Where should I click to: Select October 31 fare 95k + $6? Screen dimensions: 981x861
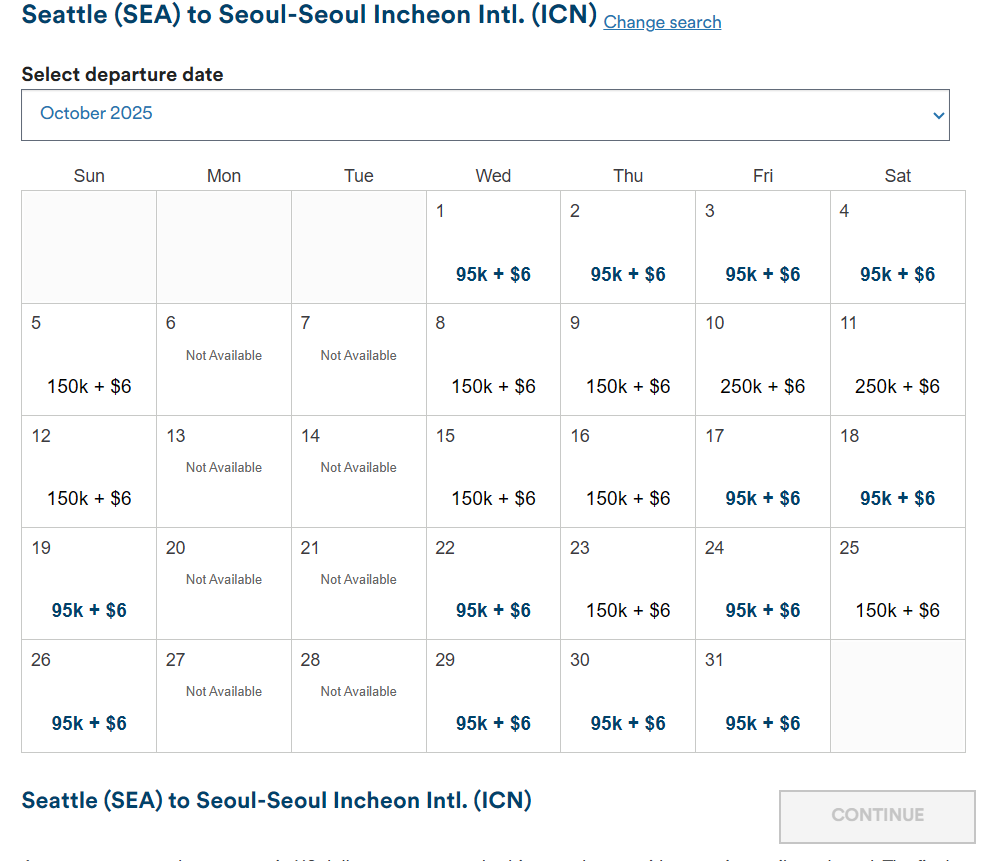[x=763, y=723]
